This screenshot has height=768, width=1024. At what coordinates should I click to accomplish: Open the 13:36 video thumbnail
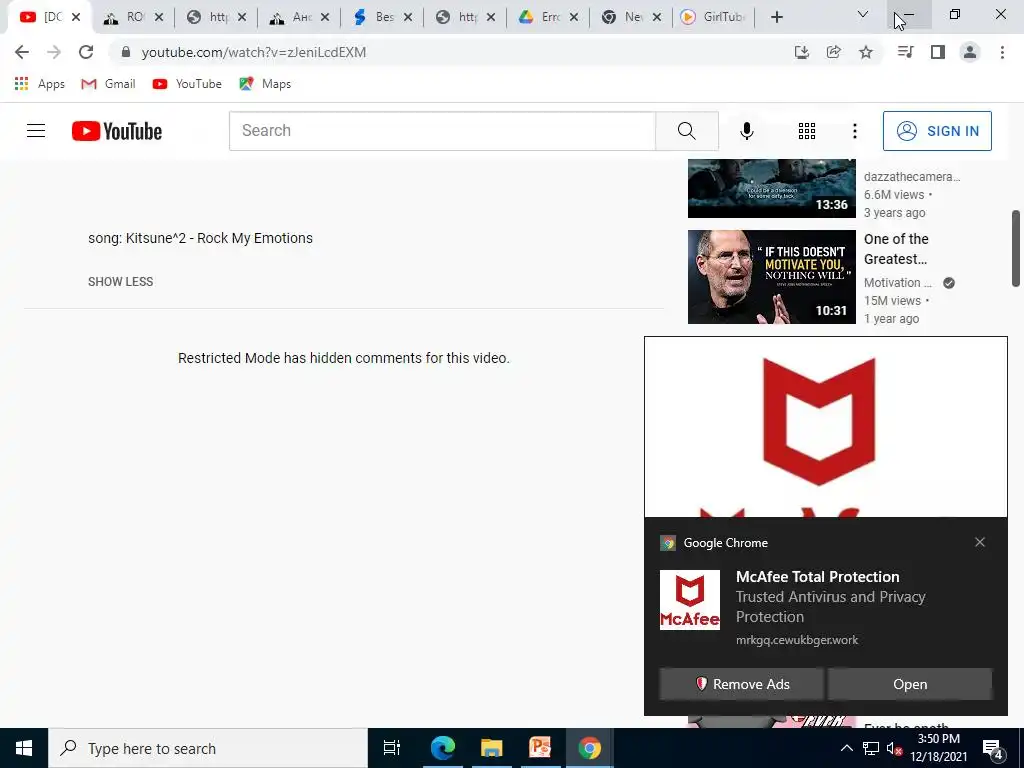tap(771, 188)
